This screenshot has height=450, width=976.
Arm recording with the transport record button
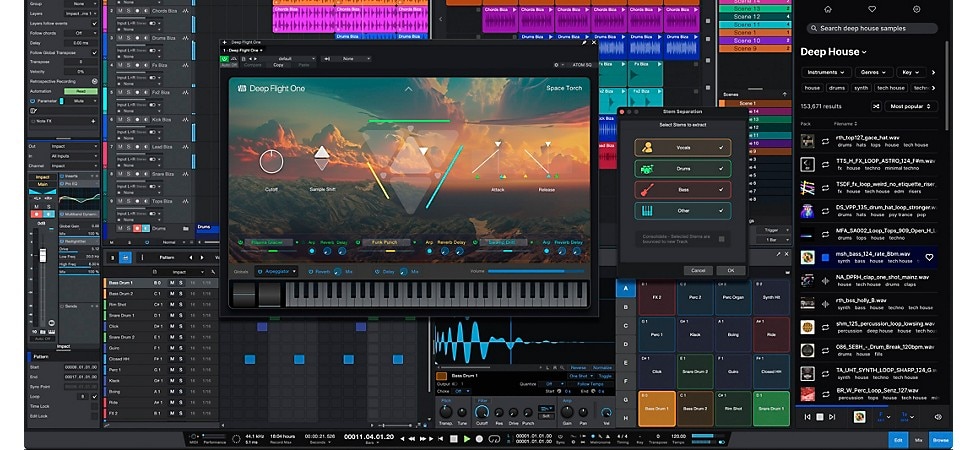click(x=481, y=439)
